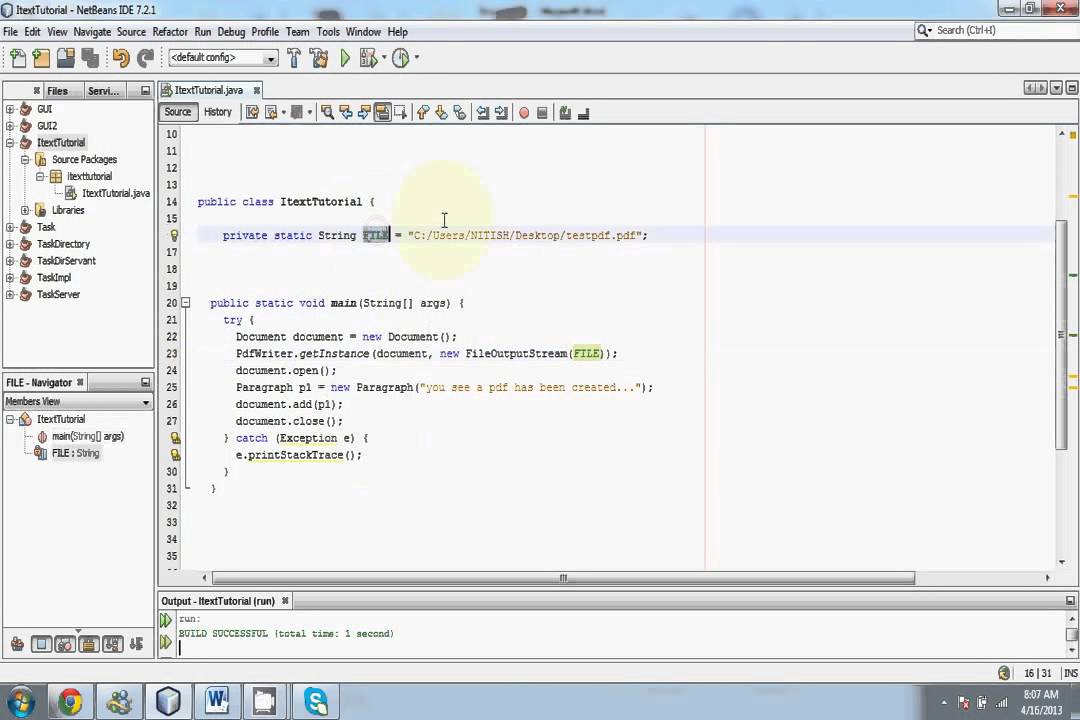Open the Window menu
The height and width of the screenshot is (720, 1080).
pos(363,32)
